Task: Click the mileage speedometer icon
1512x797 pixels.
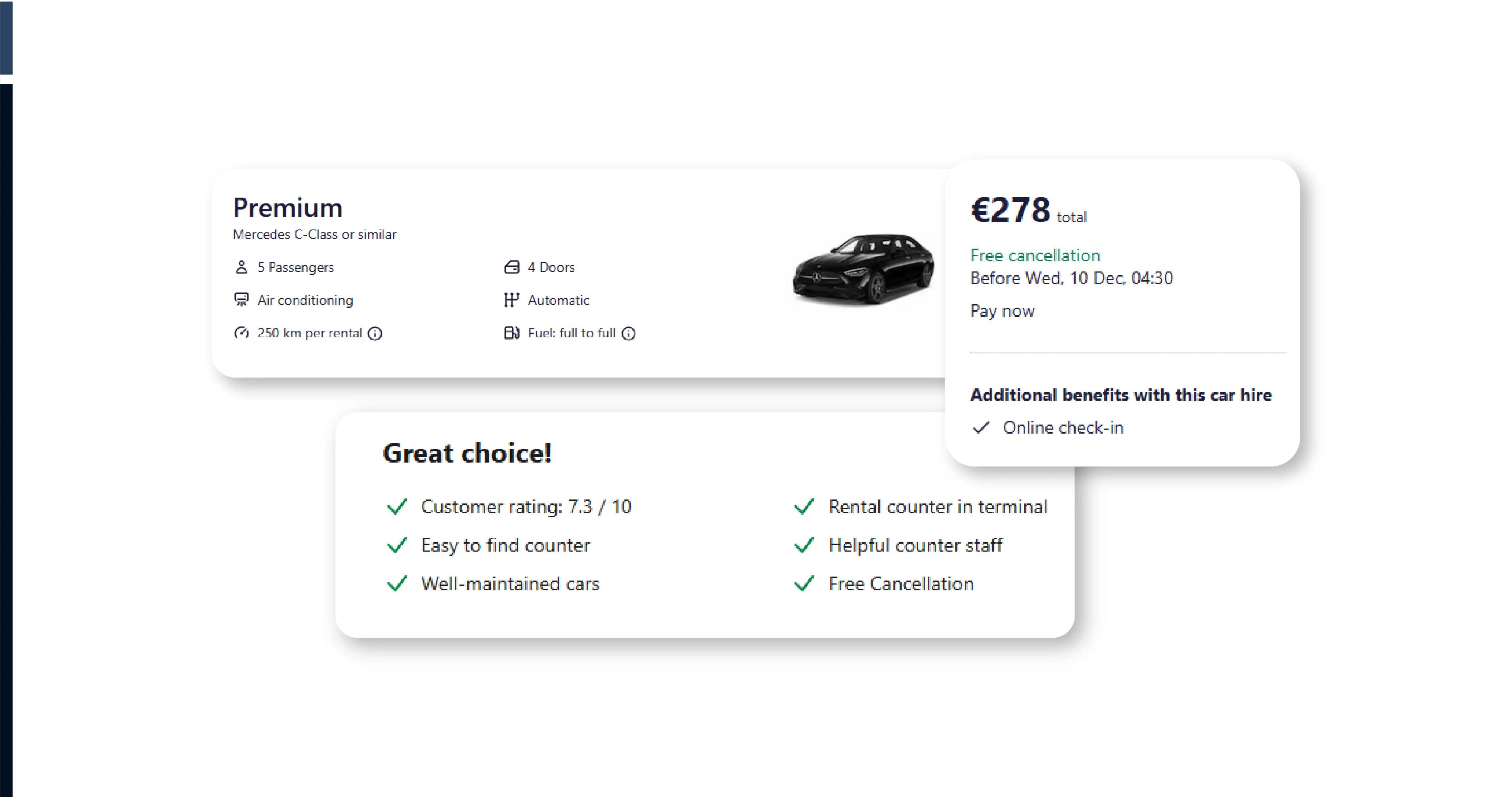Action: (x=241, y=333)
